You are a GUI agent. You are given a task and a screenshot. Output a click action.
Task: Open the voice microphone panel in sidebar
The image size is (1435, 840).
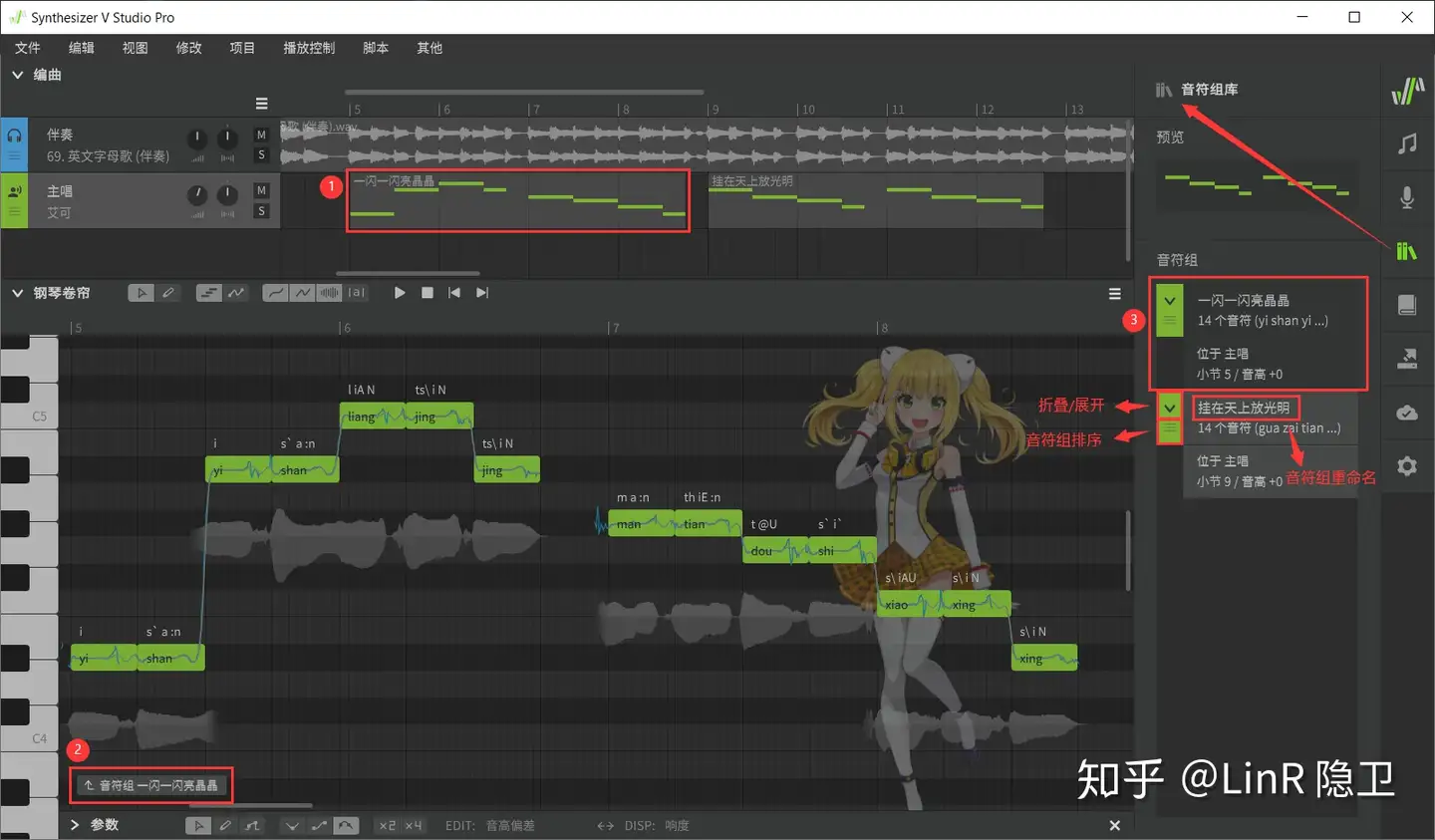click(1407, 197)
